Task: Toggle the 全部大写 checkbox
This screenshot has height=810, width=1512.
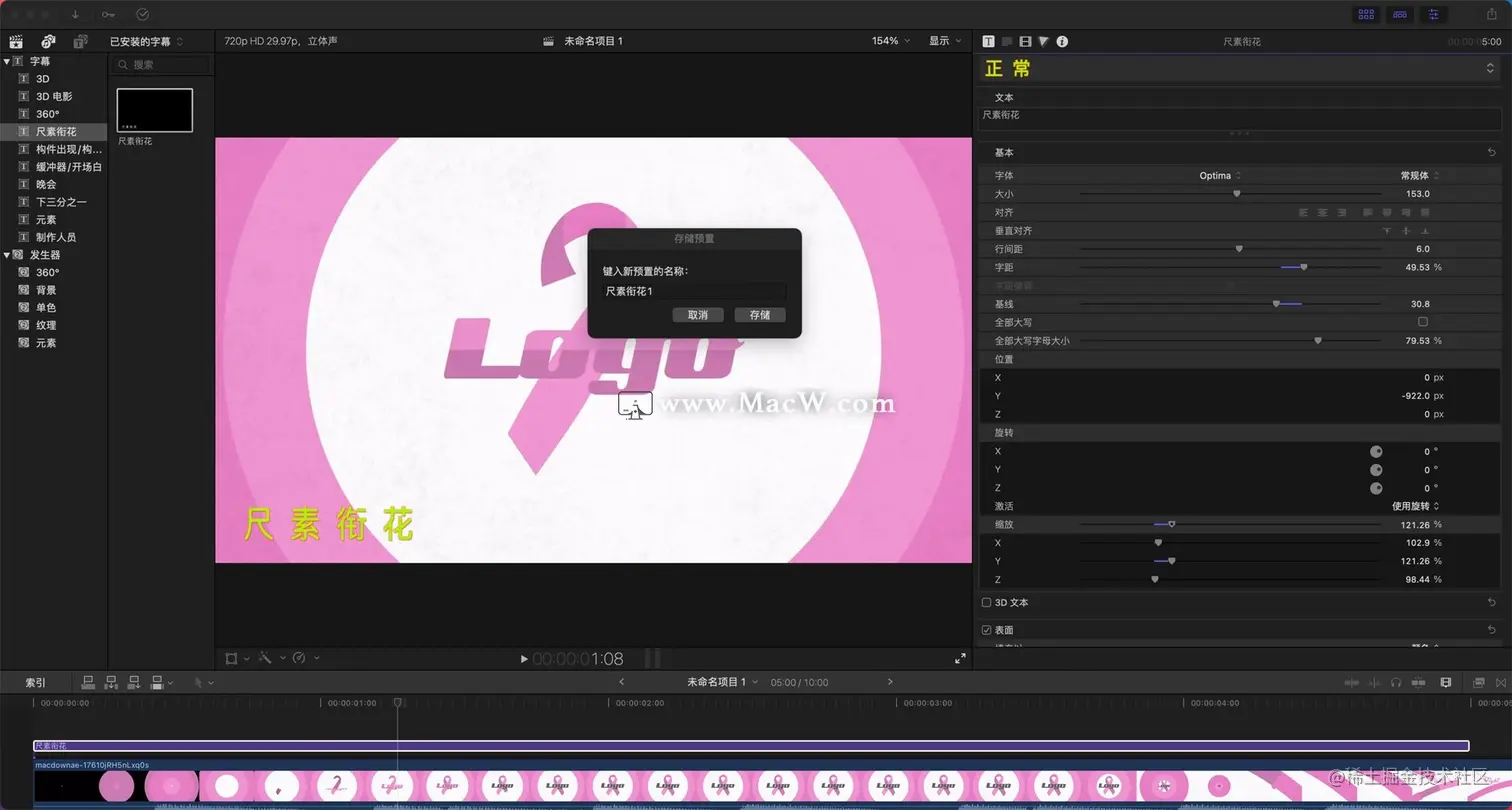Action: click(1423, 322)
